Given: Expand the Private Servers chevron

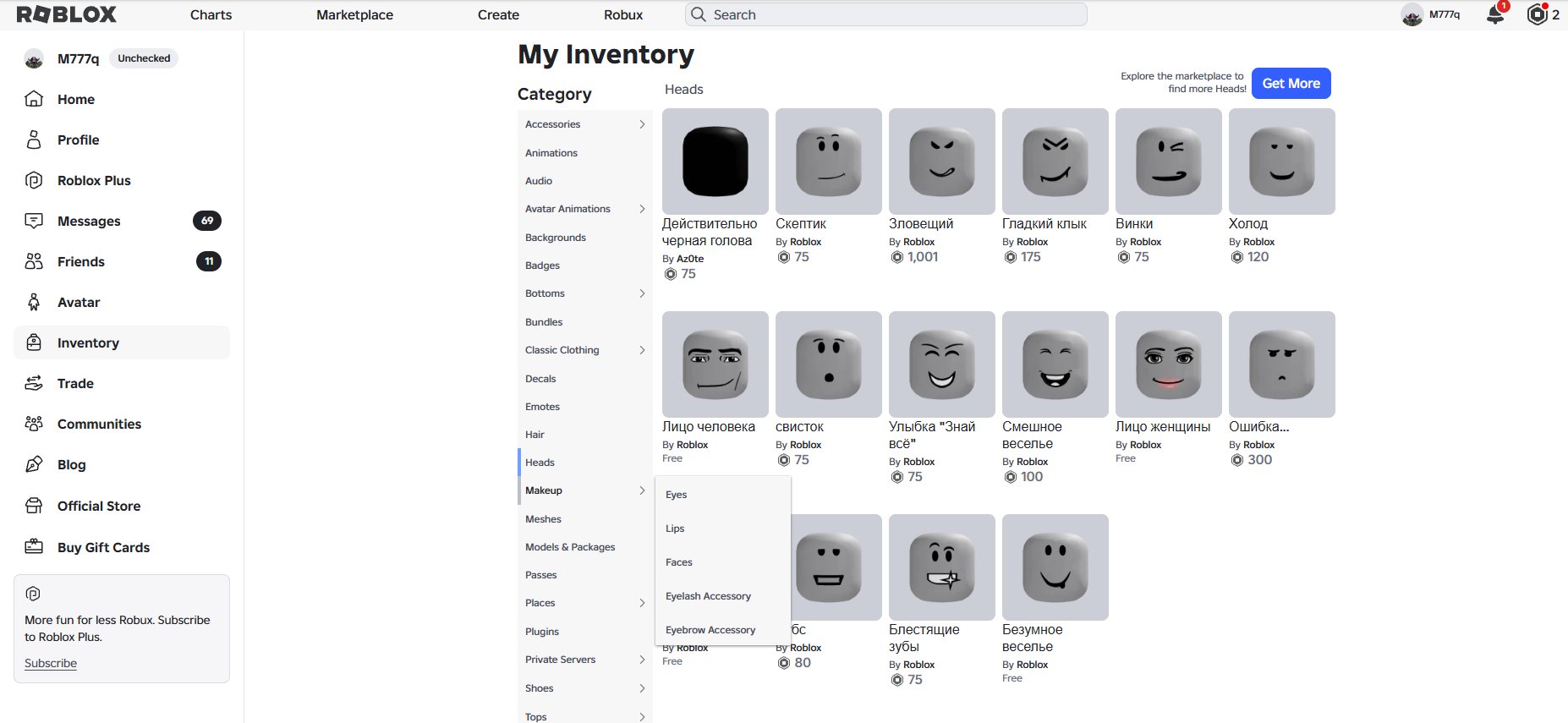Looking at the screenshot, I should coord(642,660).
